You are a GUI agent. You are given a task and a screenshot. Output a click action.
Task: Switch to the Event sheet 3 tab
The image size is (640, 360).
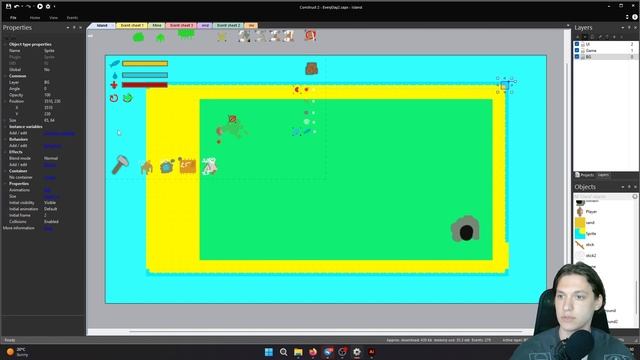(x=181, y=25)
